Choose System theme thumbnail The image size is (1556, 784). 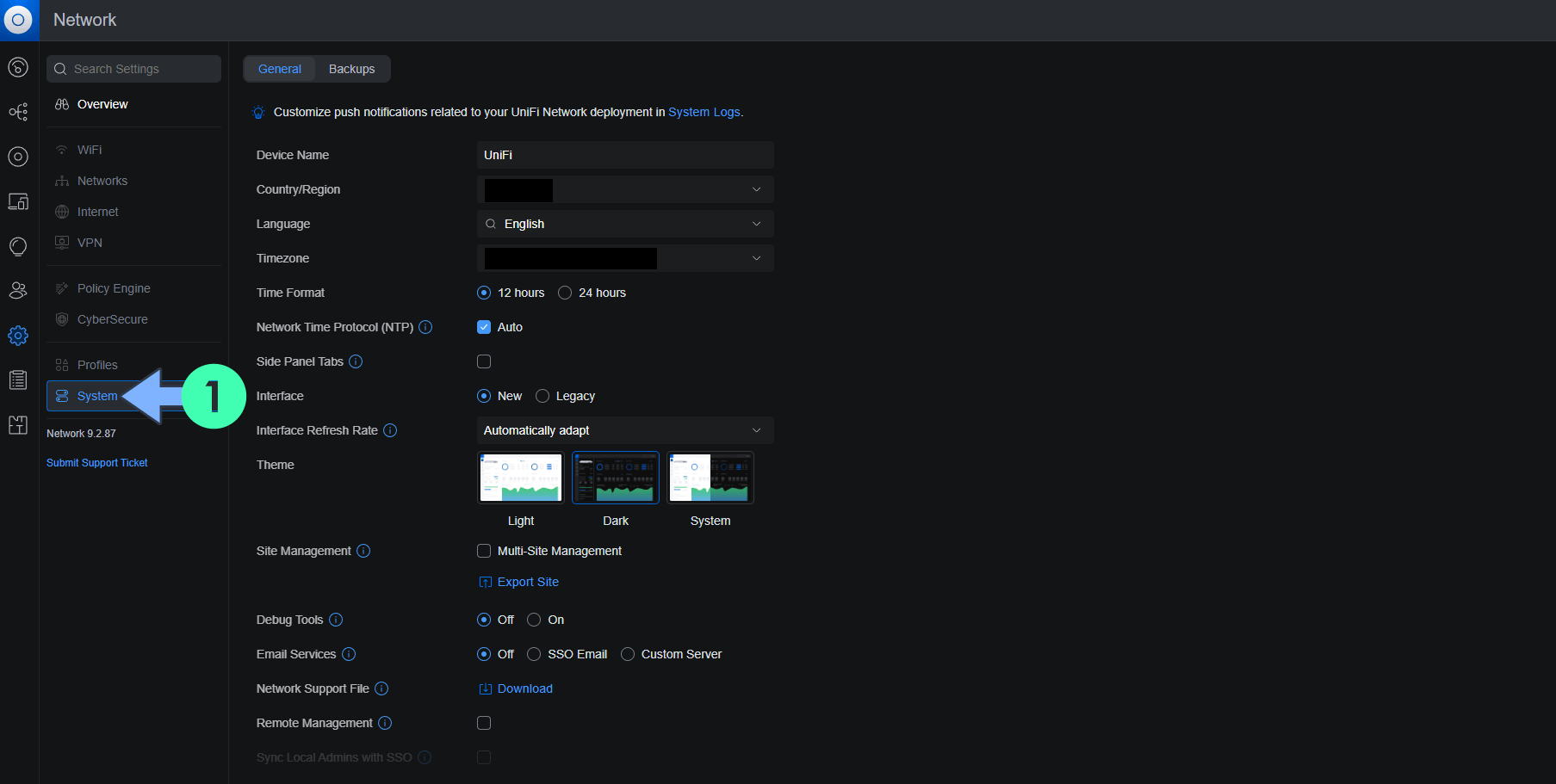point(710,478)
